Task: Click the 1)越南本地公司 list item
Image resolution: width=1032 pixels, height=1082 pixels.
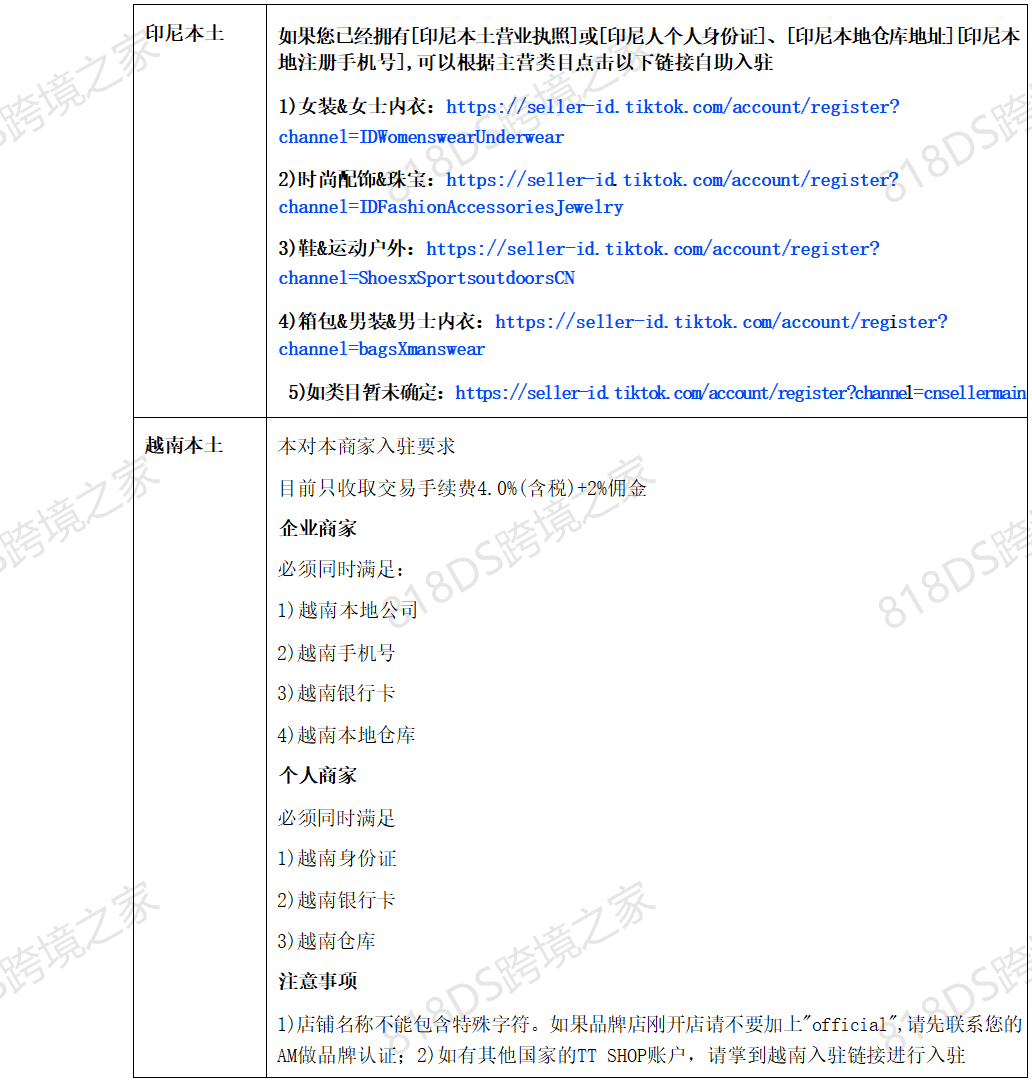Action: 347,610
